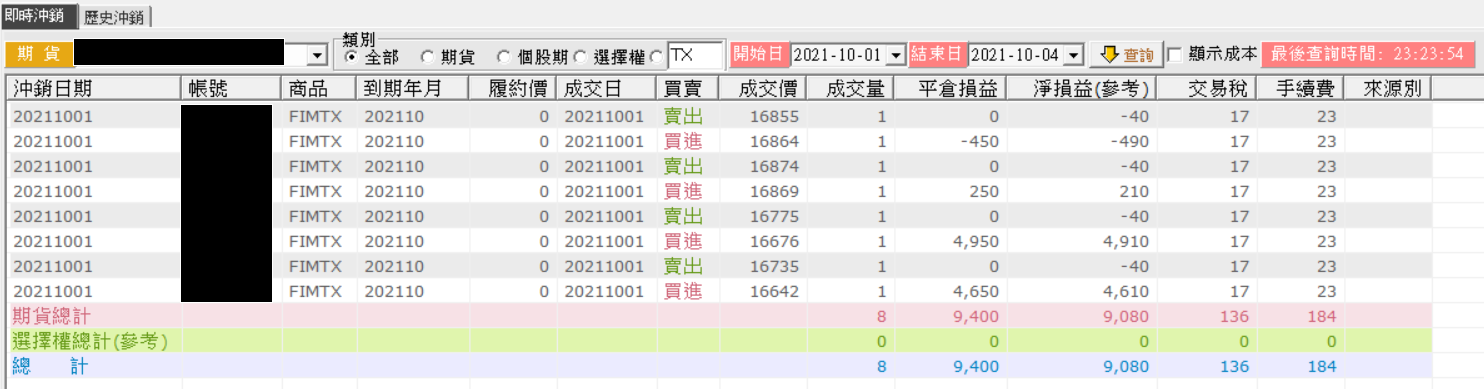The height and width of the screenshot is (389, 1484).
Task: Switch to the 即時沖銷 tab
Action: coord(39,15)
